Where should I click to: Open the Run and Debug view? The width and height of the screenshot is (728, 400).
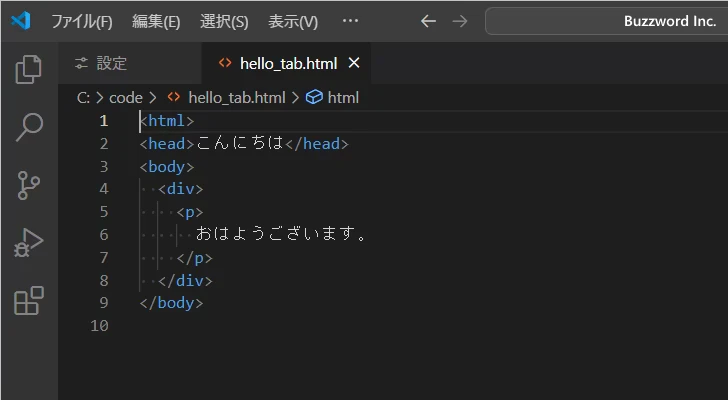(29, 243)
